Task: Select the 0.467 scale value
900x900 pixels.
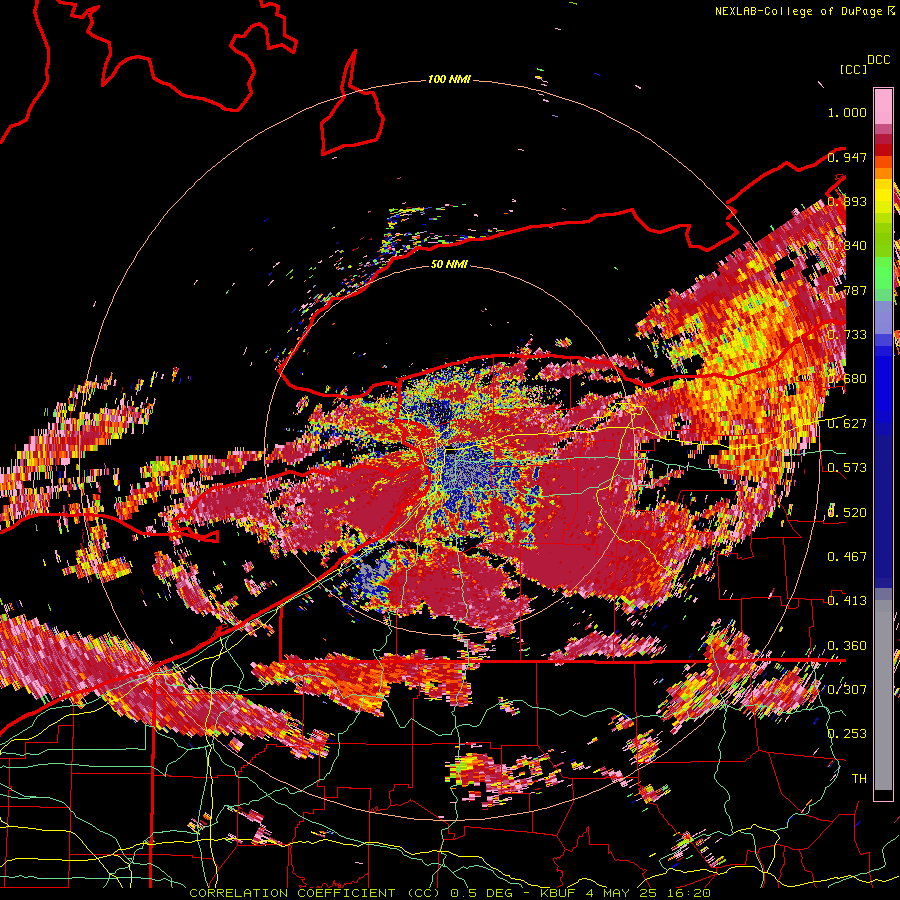Action: tap(847, 556)
